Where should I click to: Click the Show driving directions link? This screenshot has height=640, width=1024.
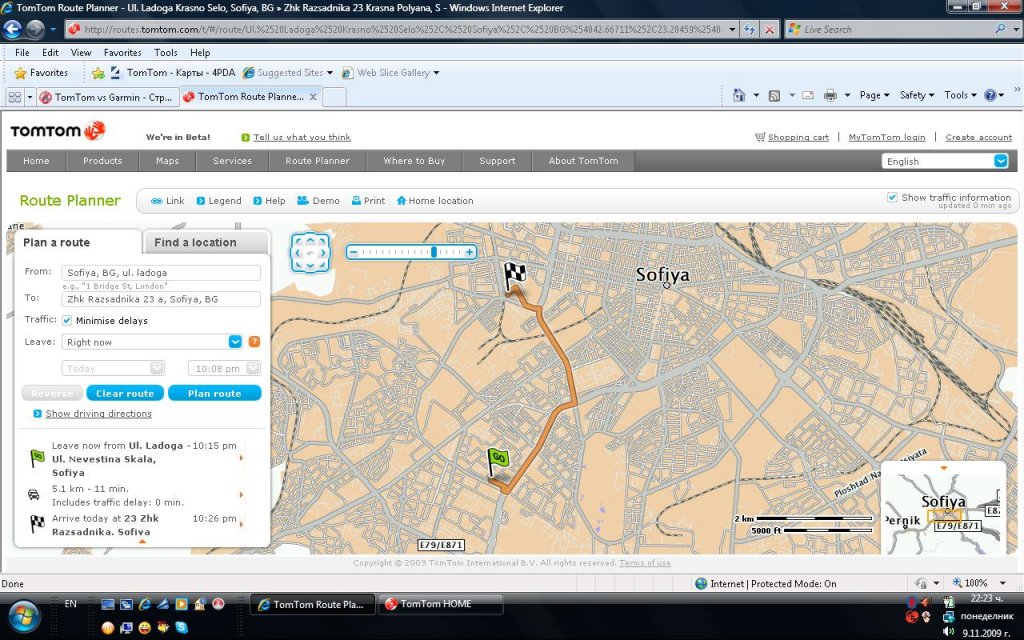(98, 414)
